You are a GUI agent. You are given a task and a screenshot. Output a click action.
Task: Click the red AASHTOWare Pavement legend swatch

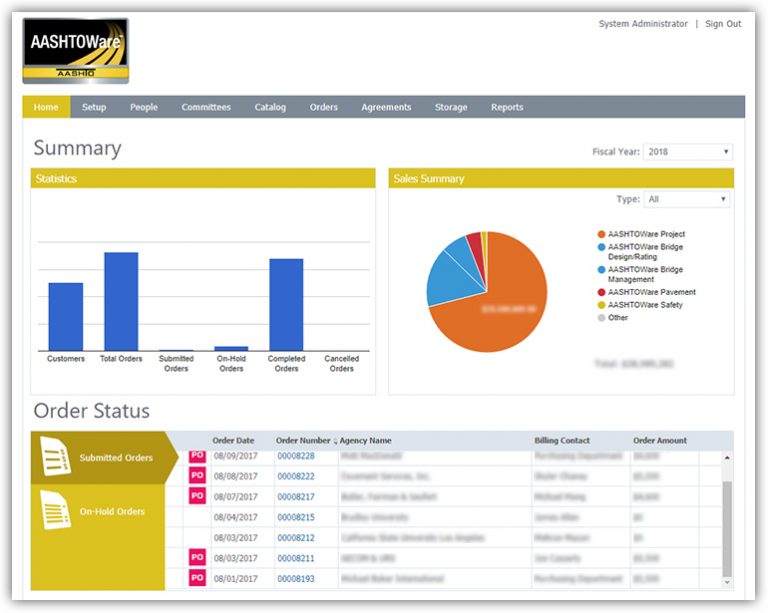coord(600,292)
